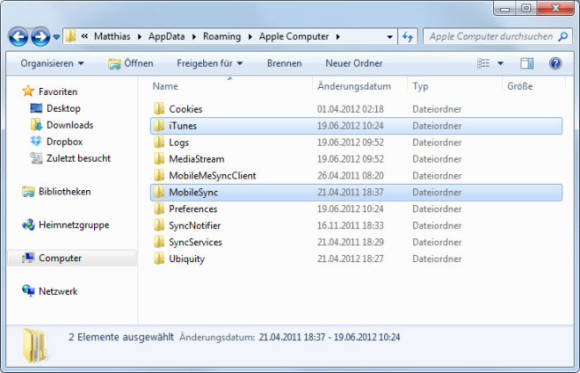580x373 pixels.
Task: Click the iTunes folder name
Action: [183, 126]
